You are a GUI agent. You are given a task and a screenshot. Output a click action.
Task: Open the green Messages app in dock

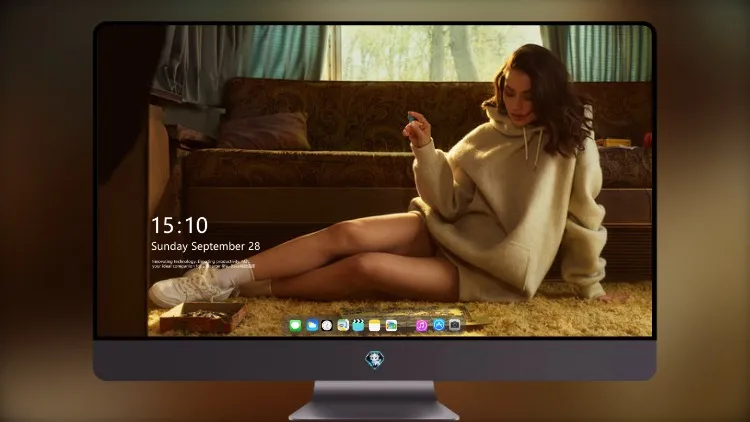[296, 326]
